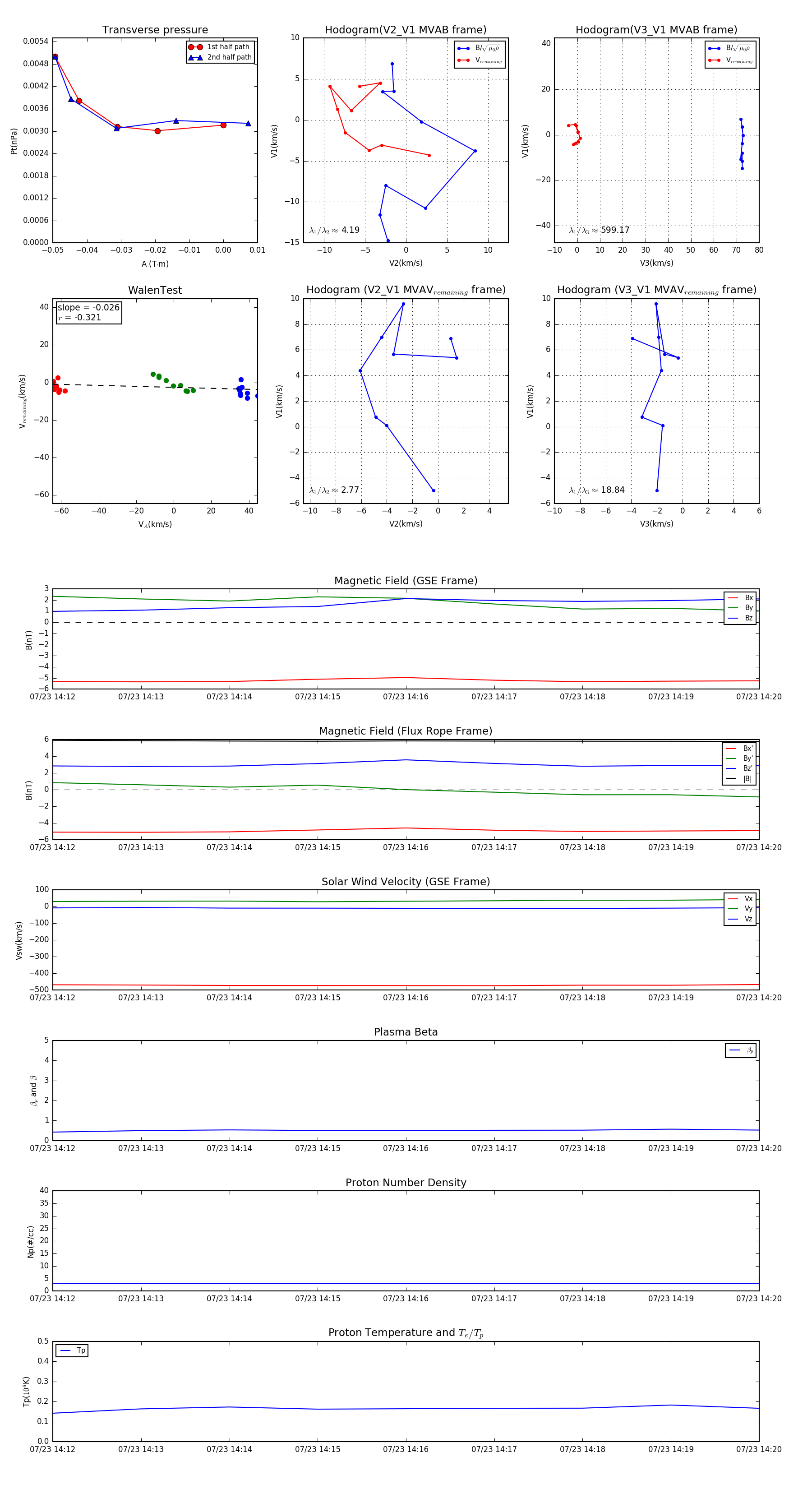
Task: Click the |B| legend entry
Action: tap(739, 779)
